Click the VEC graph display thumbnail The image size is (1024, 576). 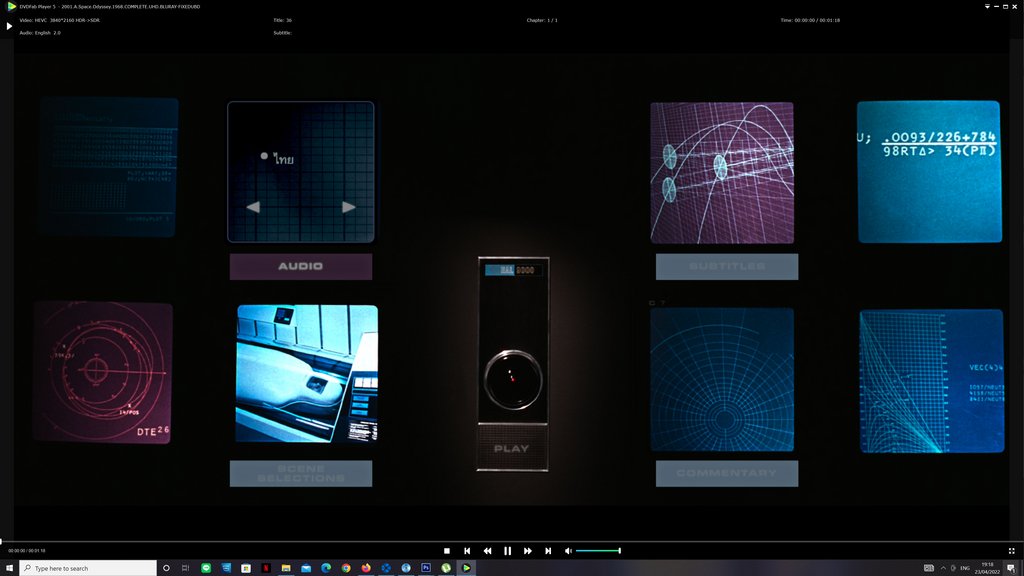click(932, 381)
